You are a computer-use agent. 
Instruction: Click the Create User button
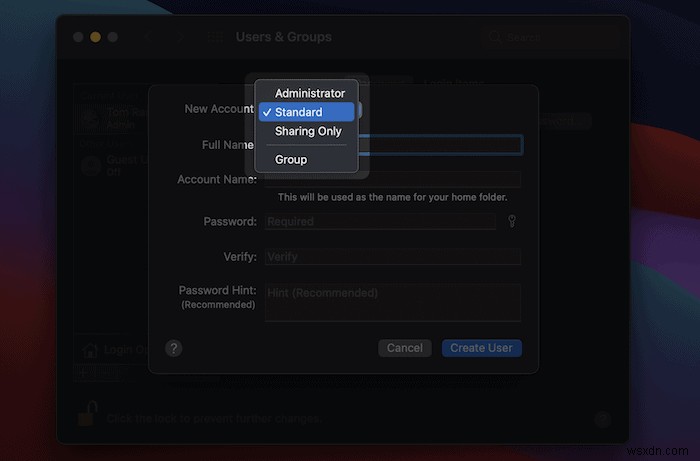tap(481, 348)
